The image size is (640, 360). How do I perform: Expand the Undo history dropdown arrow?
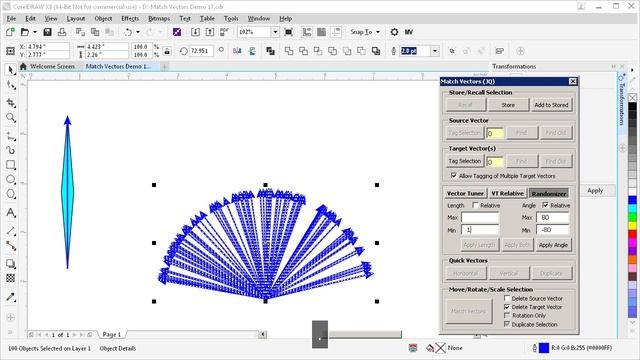[138, 32]
